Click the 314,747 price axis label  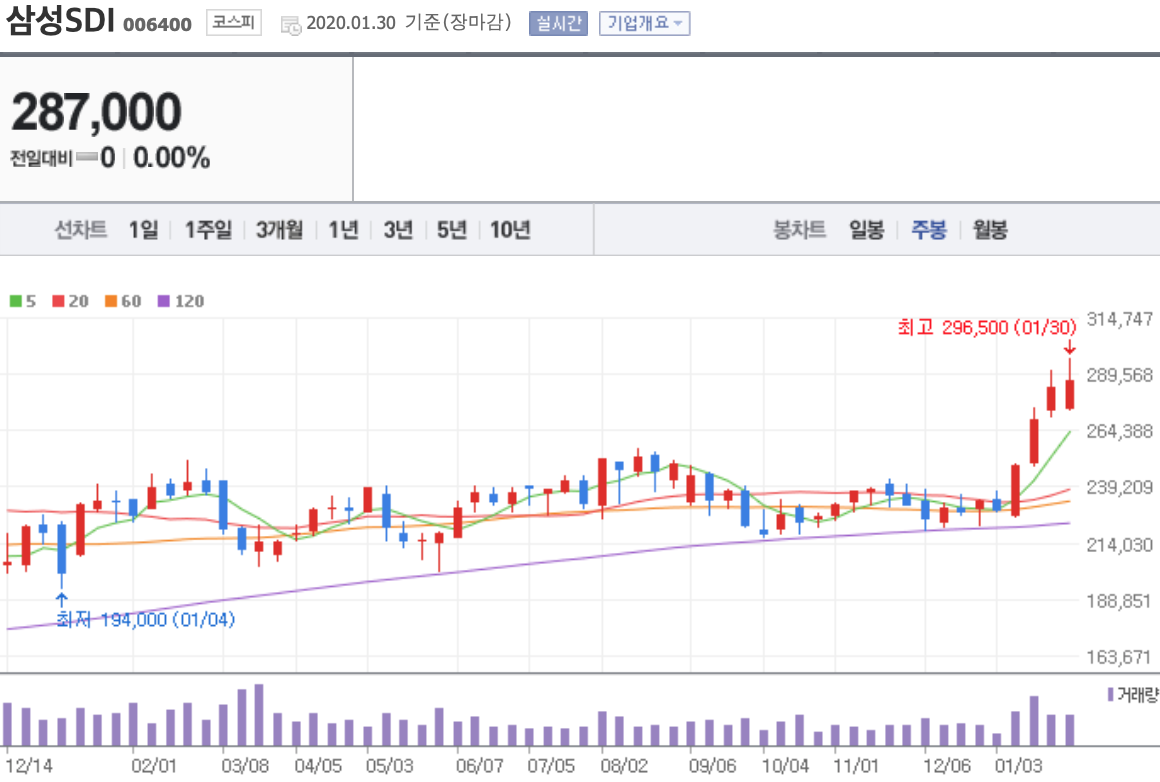coord(1119,319)
